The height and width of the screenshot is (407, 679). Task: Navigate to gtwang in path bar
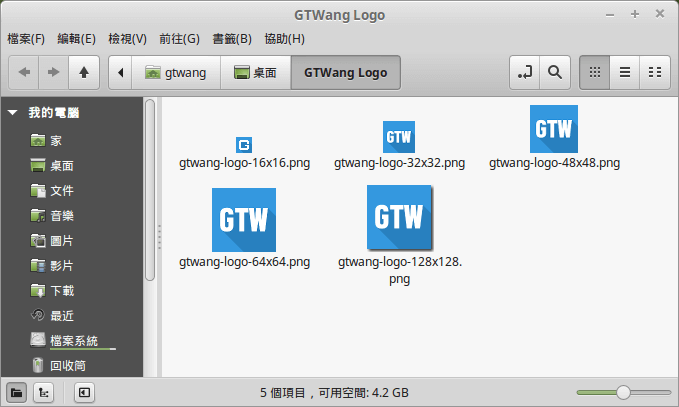tap(176, 72)
